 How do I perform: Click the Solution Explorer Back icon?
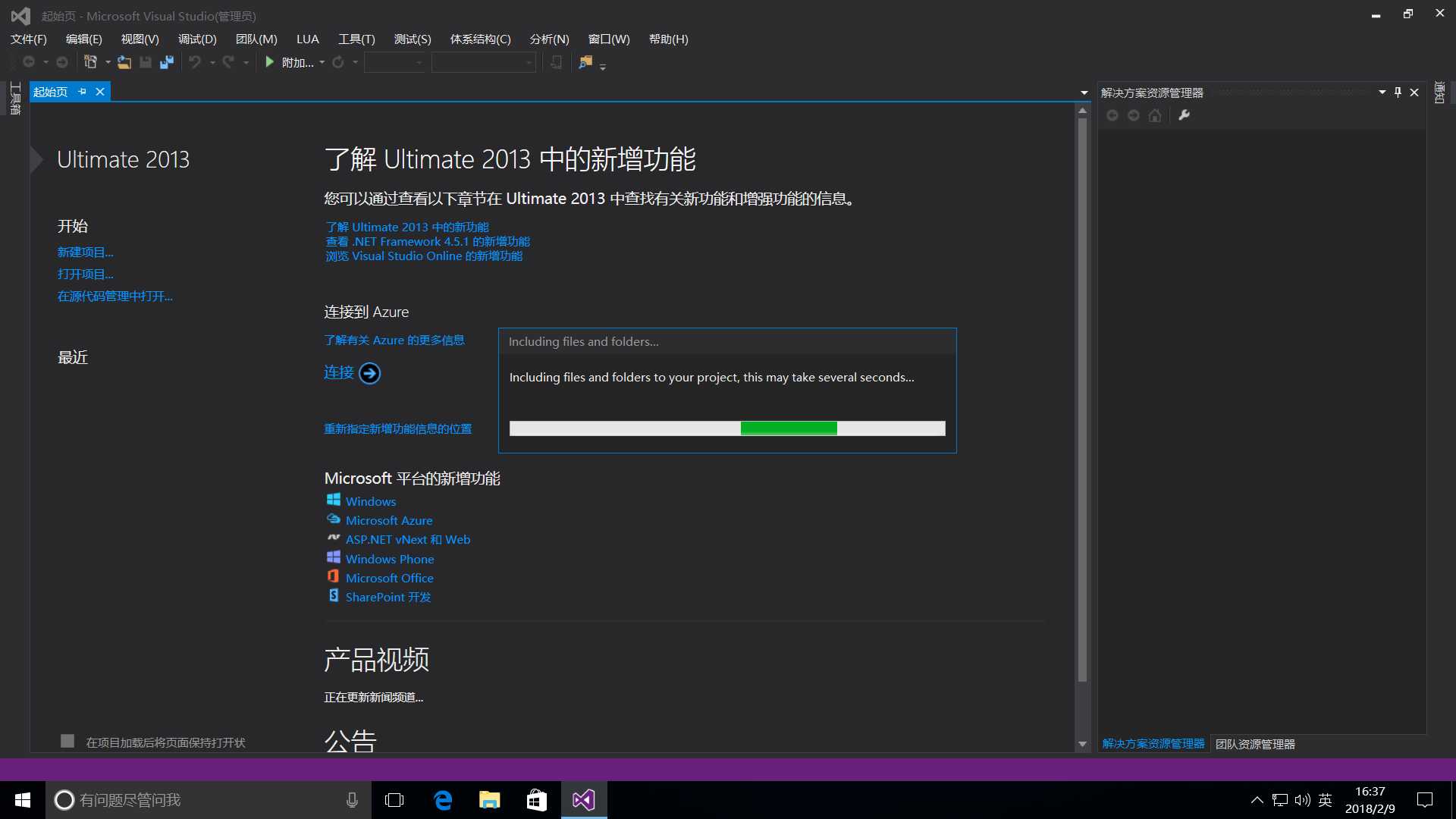point(1112,115)
